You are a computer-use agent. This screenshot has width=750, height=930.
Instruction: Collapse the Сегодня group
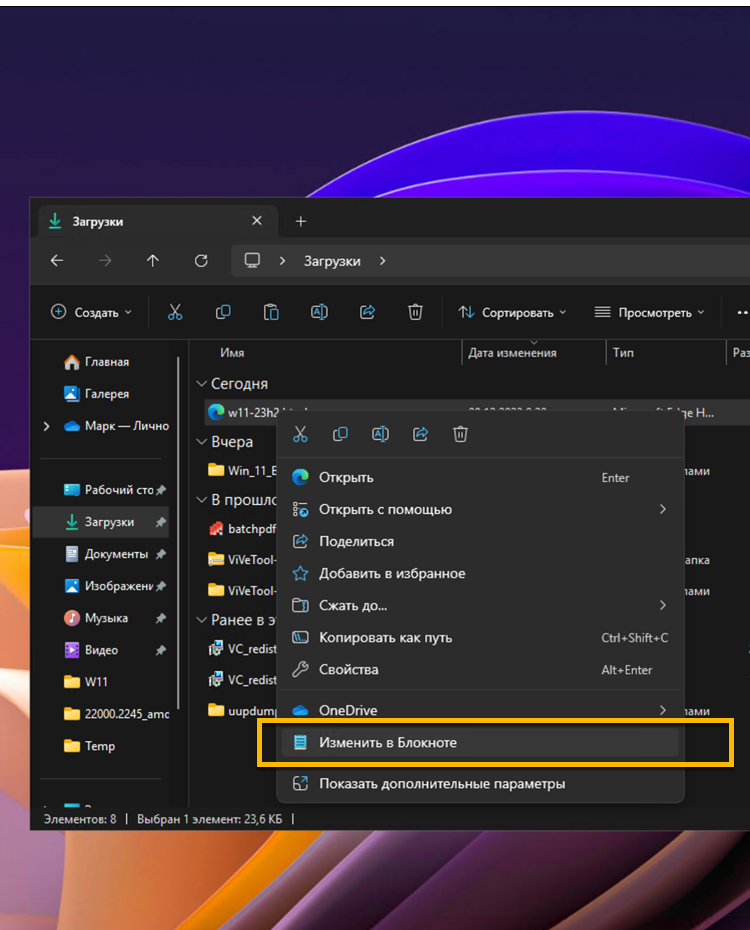201,384
